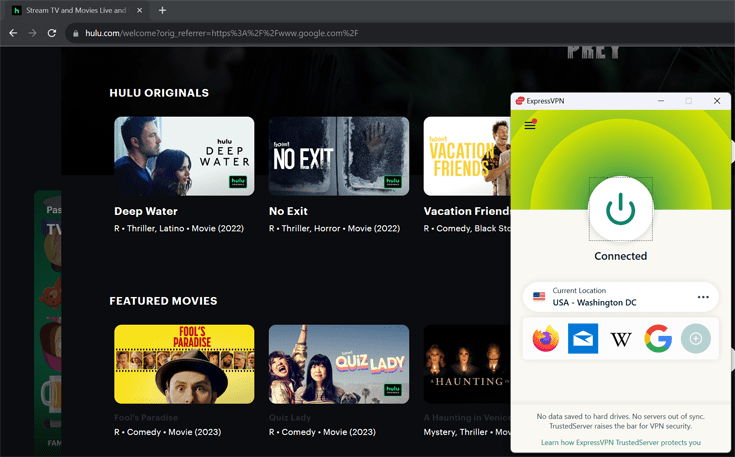Click 'R • Thriller, Horror • Movie (2022)' text

[x=334, y=229]
